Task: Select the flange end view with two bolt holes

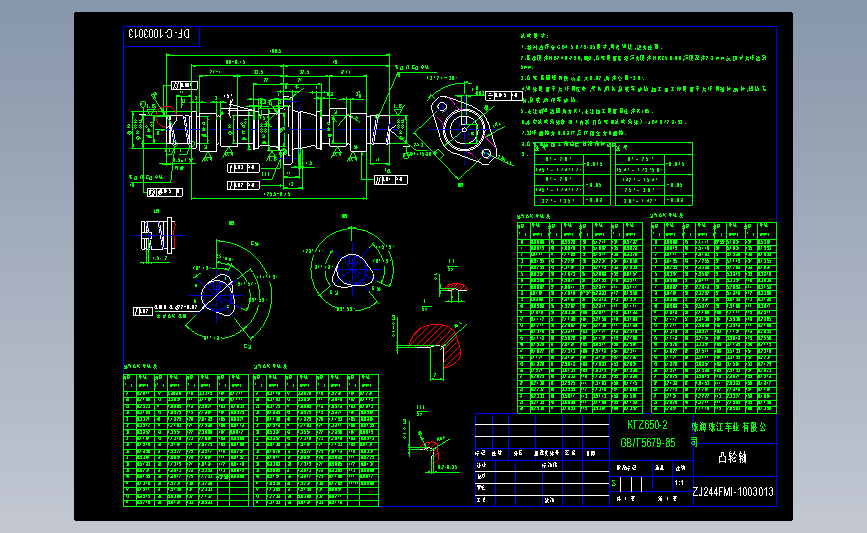Action: coord(463,130)
